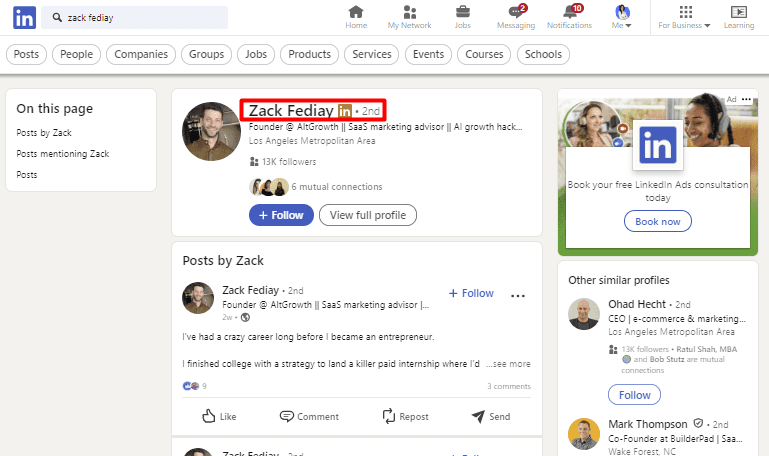The width and height of the screenshot is (769, 456).
Task: Open Notifications bell with 10 alerts
Action: (x=569, y=17)
